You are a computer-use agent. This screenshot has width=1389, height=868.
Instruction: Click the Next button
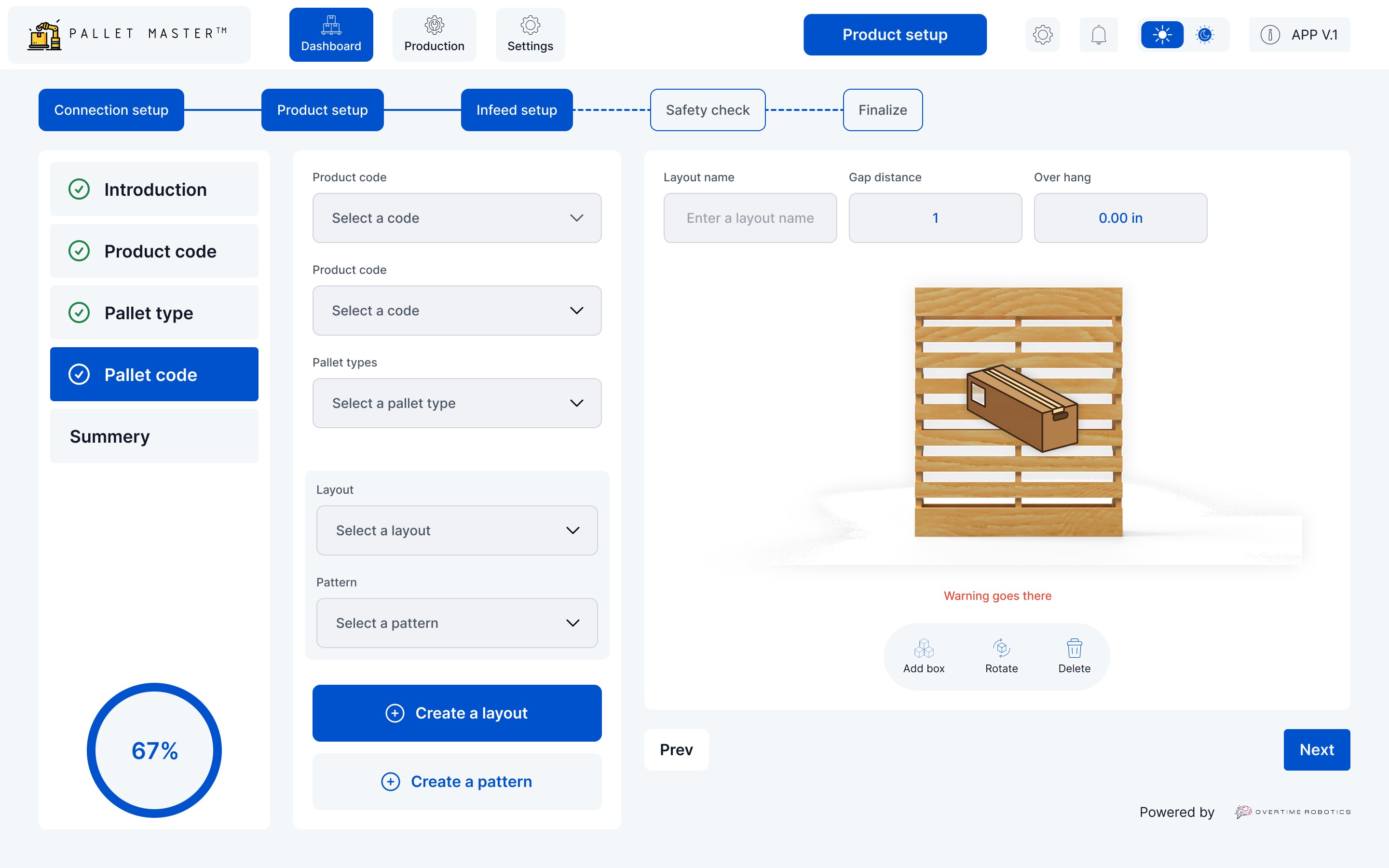pyautogui.click(x=1316, y=750)
